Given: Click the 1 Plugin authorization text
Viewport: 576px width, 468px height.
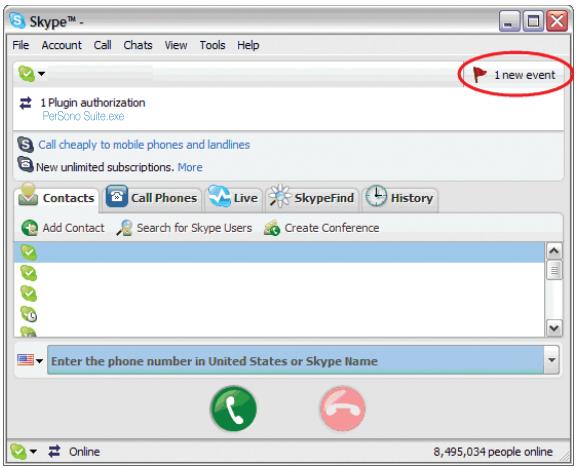Looking at the screenshot, I should click(93, 103).
